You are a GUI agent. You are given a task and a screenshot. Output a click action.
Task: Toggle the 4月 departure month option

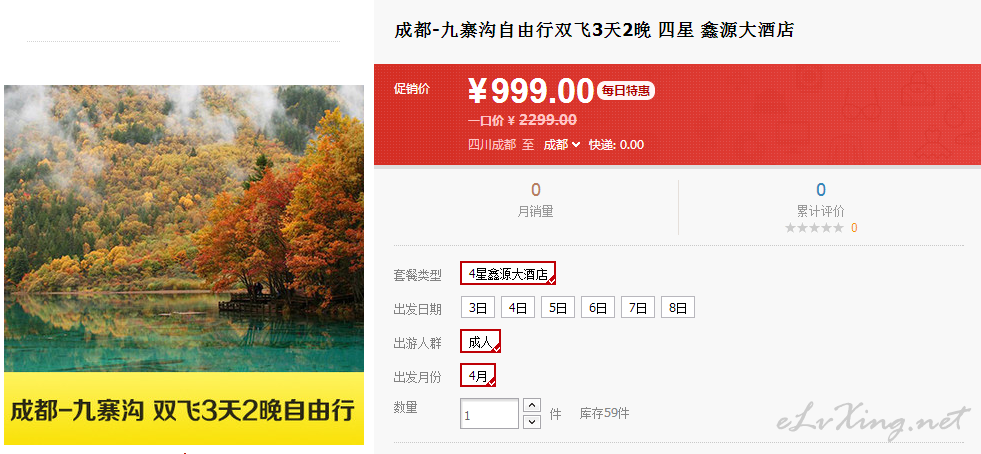[478, 375]
